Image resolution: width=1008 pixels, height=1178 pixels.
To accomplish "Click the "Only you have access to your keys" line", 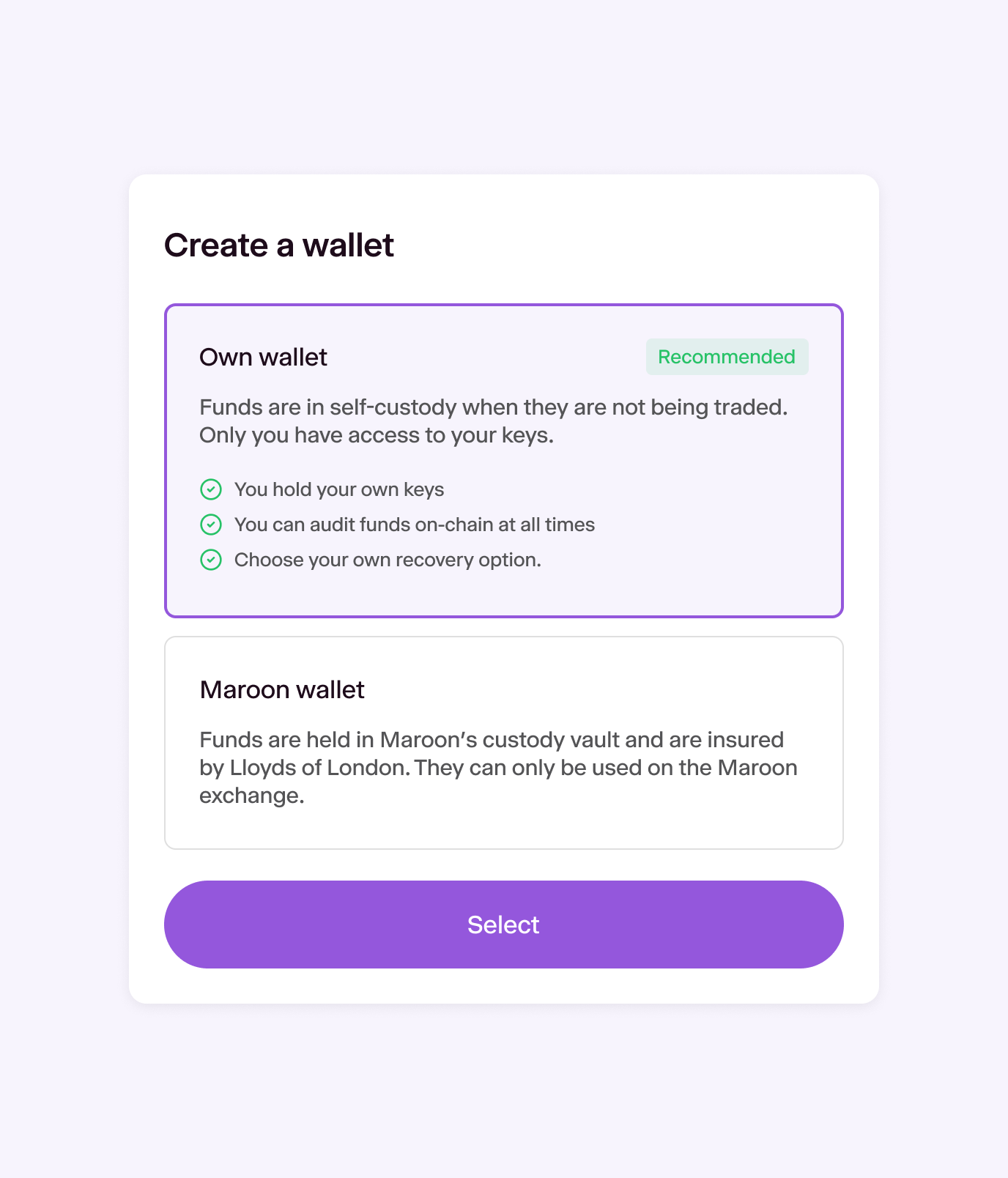I will [377, 435].
